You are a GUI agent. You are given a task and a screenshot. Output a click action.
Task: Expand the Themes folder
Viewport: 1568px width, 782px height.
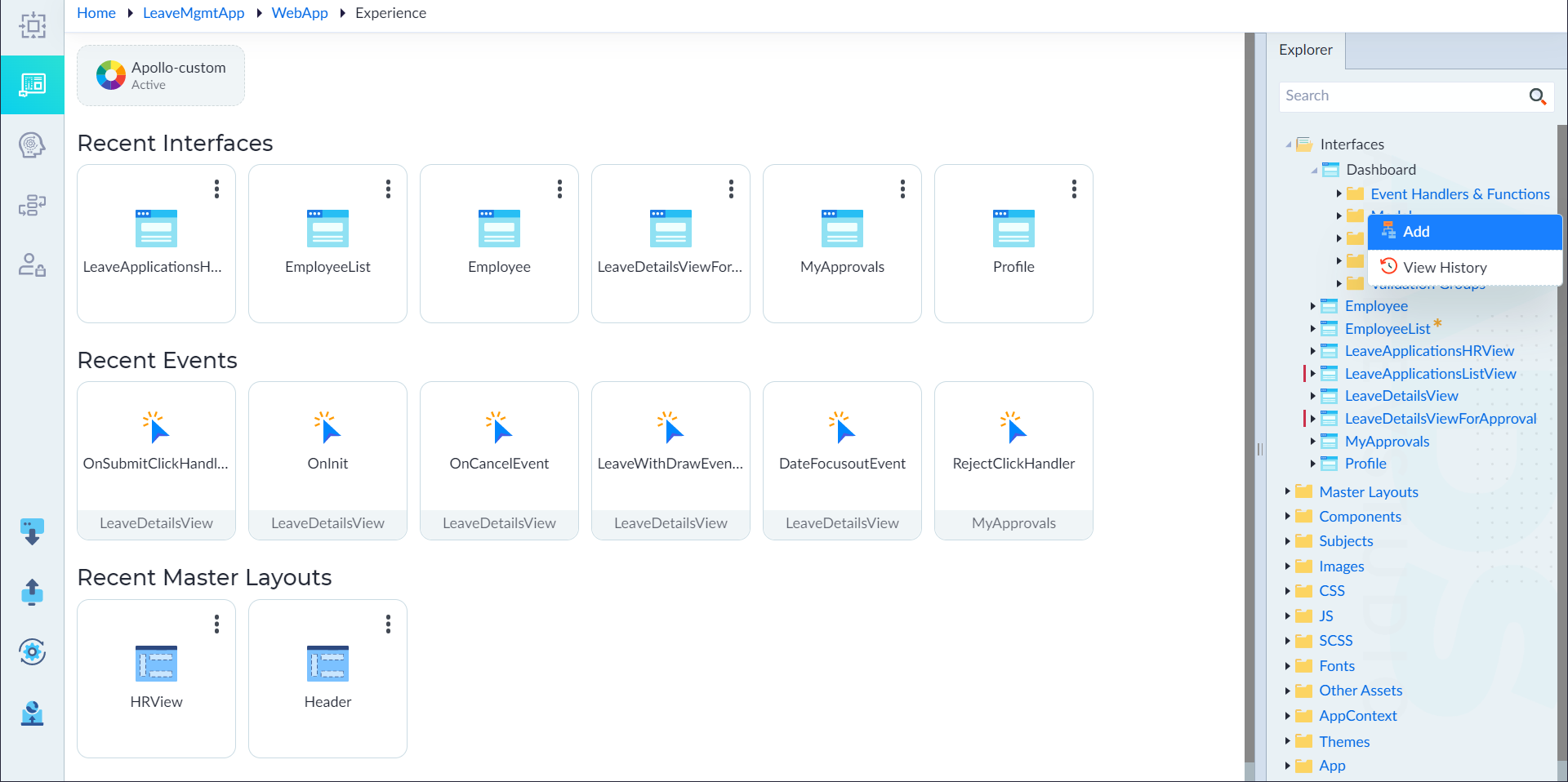coord(1288,741)
